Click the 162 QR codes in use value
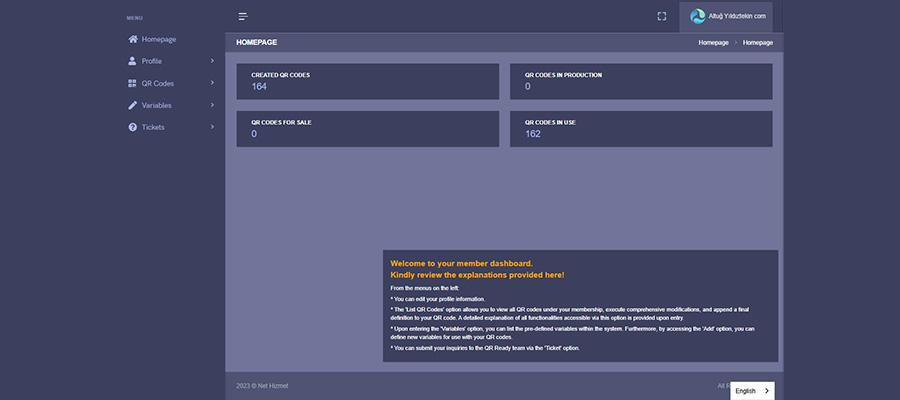 pos(533,134)
